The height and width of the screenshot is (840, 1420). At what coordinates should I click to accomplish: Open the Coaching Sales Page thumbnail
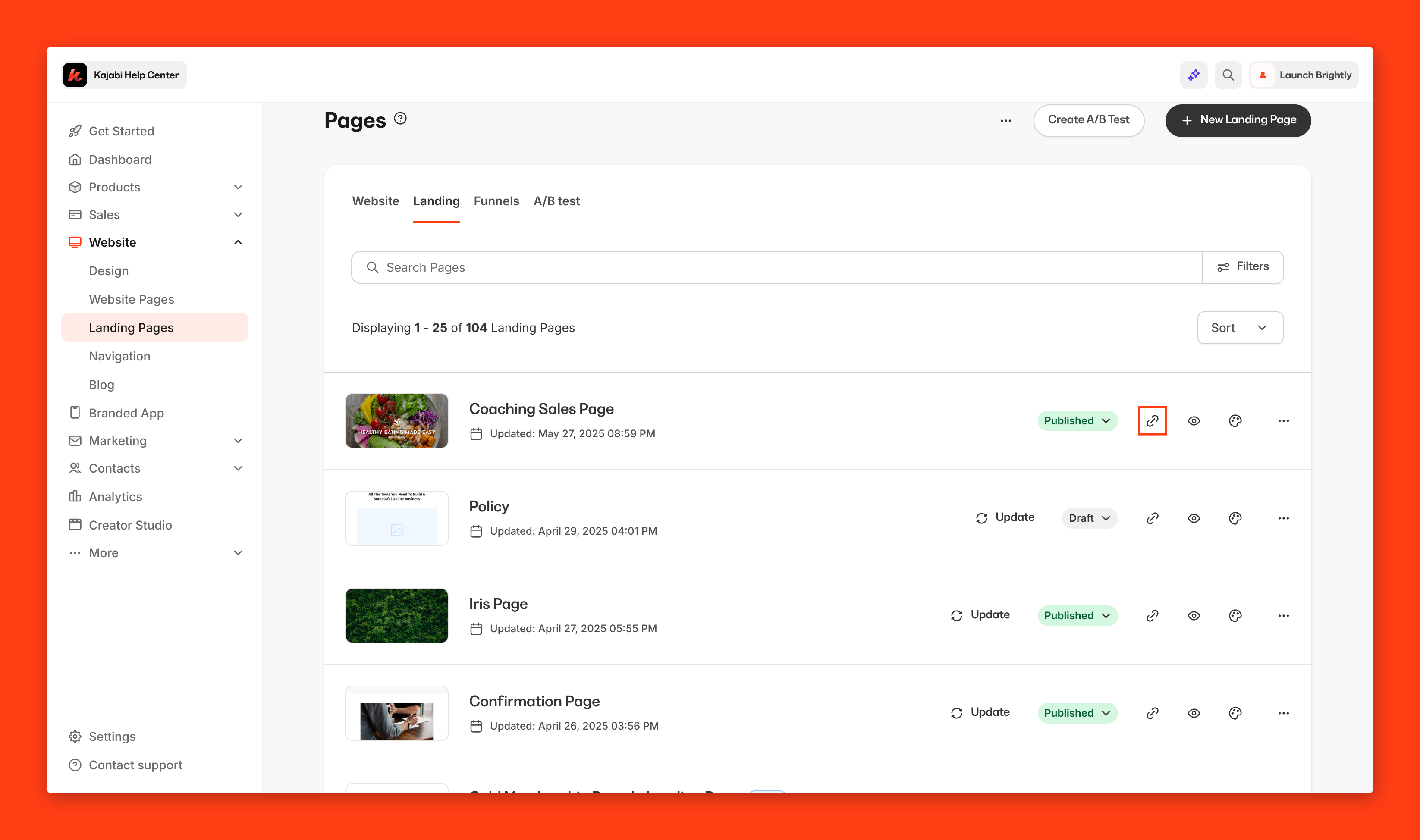pyautogui.click(x=396, y=420)
